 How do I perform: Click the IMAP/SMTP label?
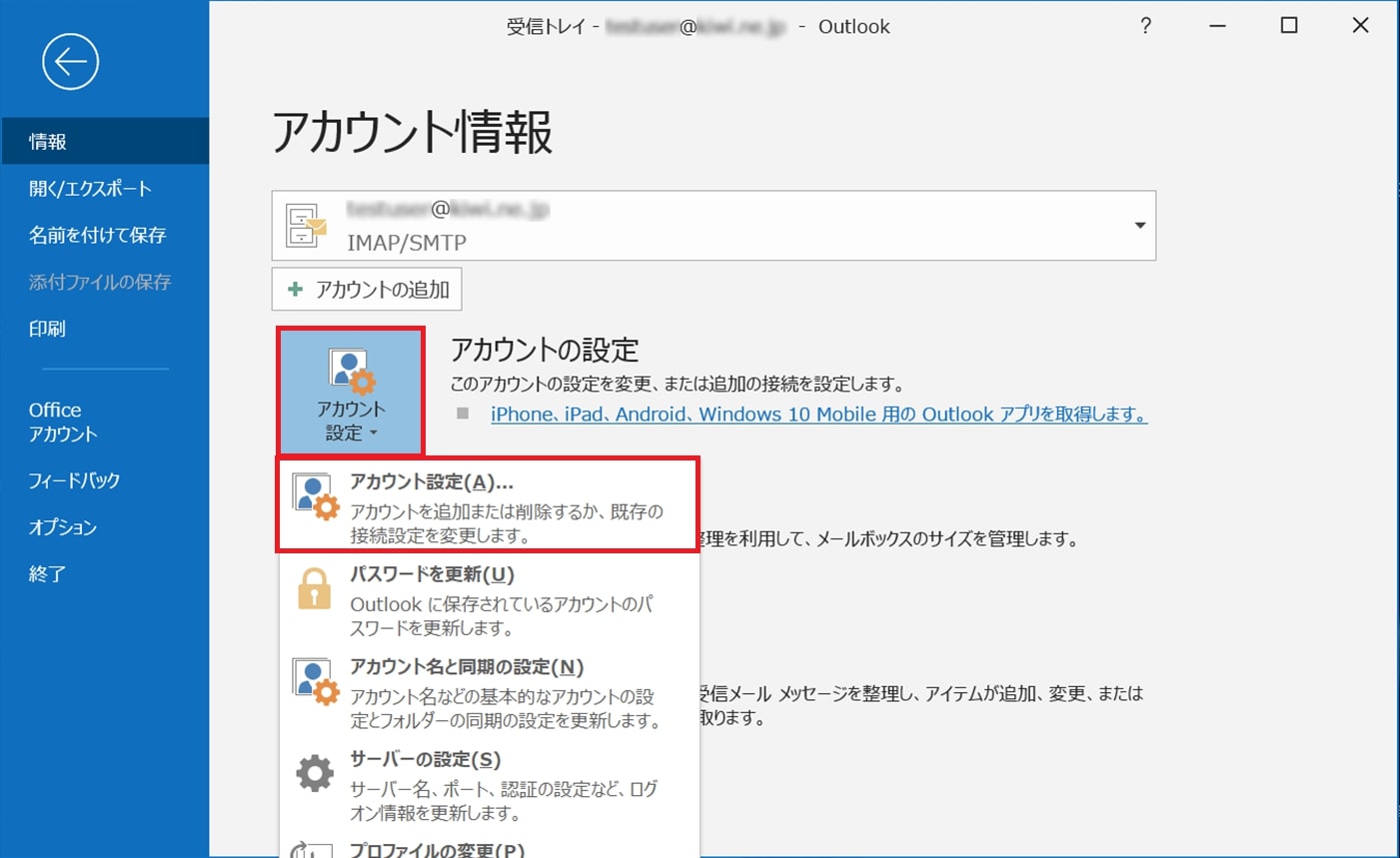[407, 242]
